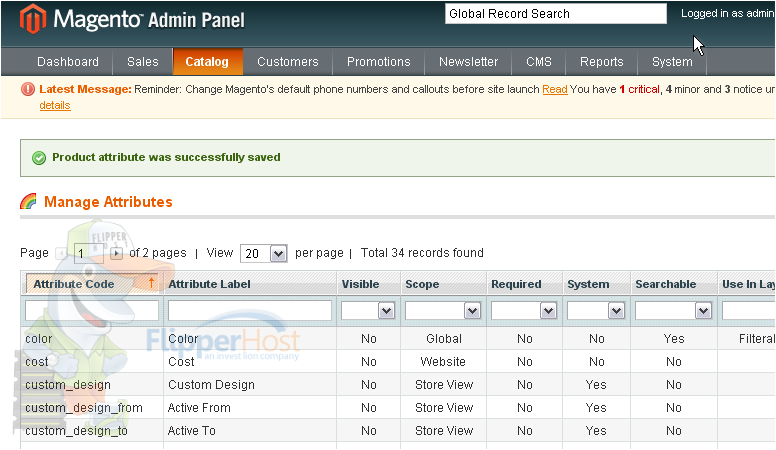776x450 pixels.
Task: Open the System filter dropdown
Action: [596, 311]
